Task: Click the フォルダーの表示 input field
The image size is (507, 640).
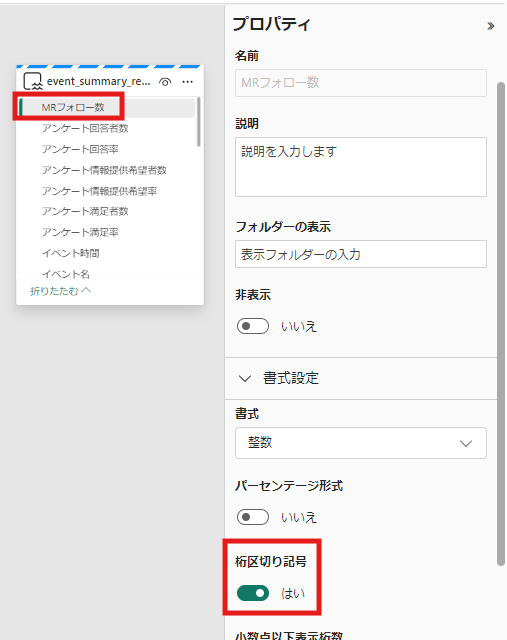Action: click(360, 254)
